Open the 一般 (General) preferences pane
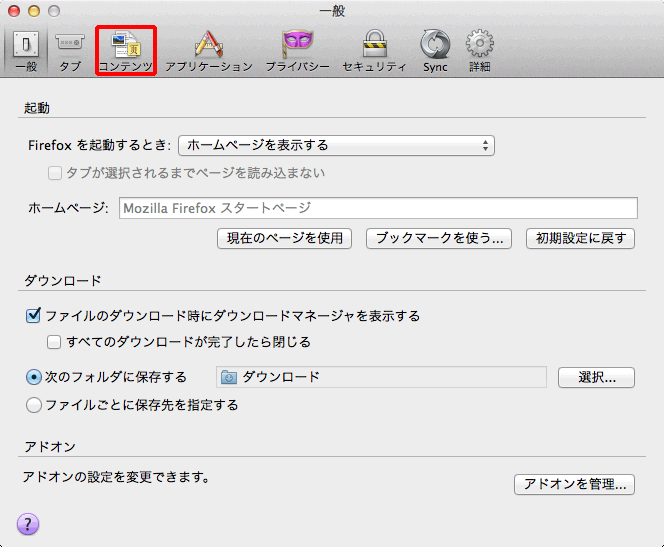This screenshot has height=547, width=664. [x=26, y=51]
